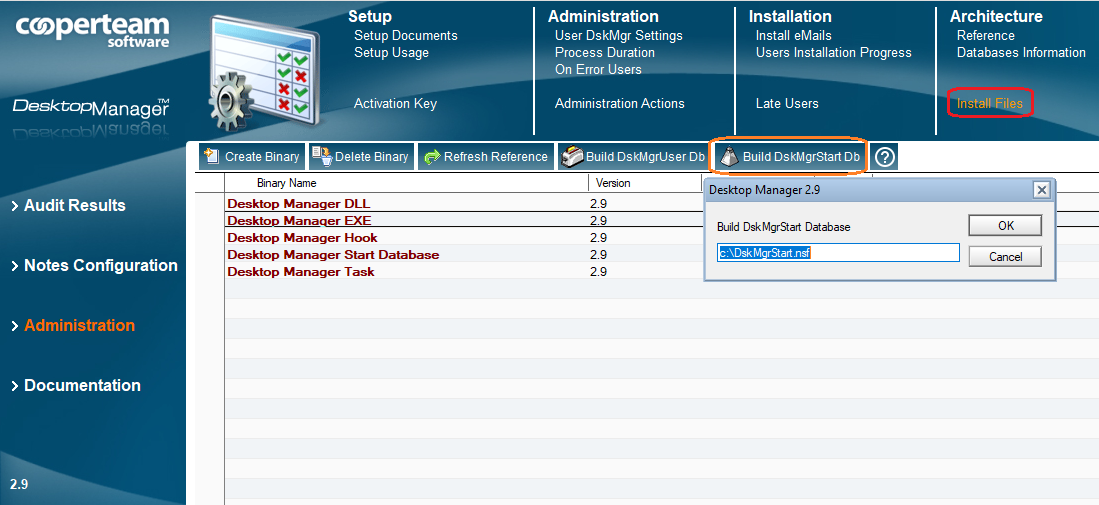Click the Create Binary toolbar icon
The image size is (1099, 505).
click(x=212, y=156)
